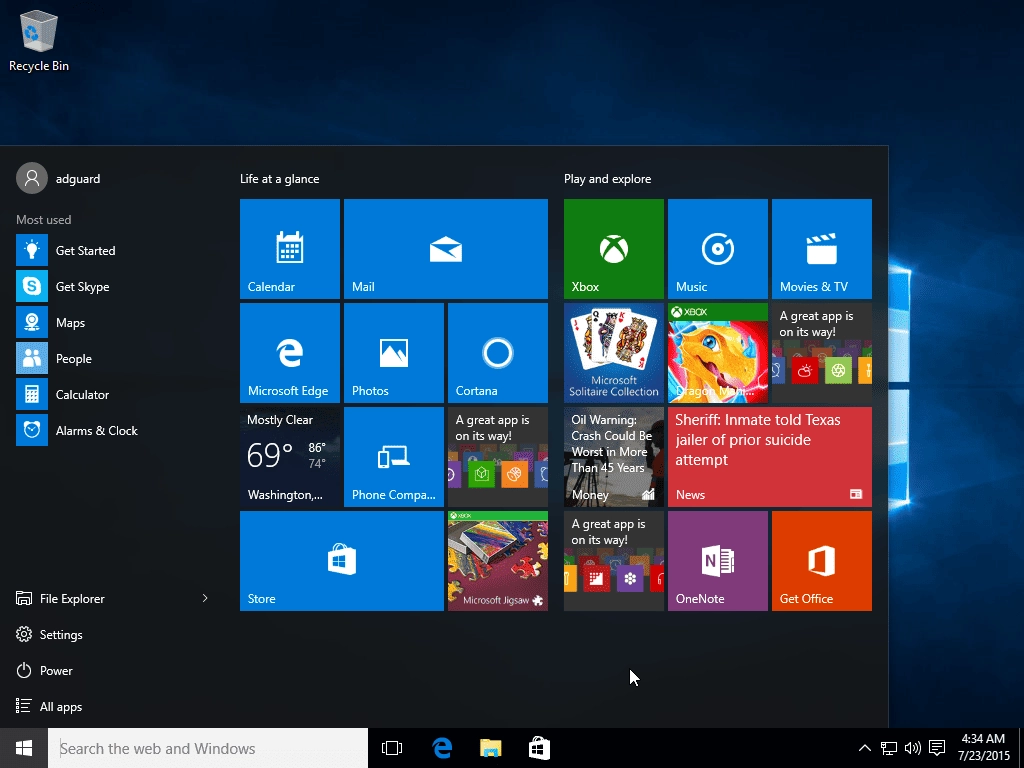This screenshot has height=768, width=1024.
Task: Open the Phone Companion tile
Action: coord(394,456)
